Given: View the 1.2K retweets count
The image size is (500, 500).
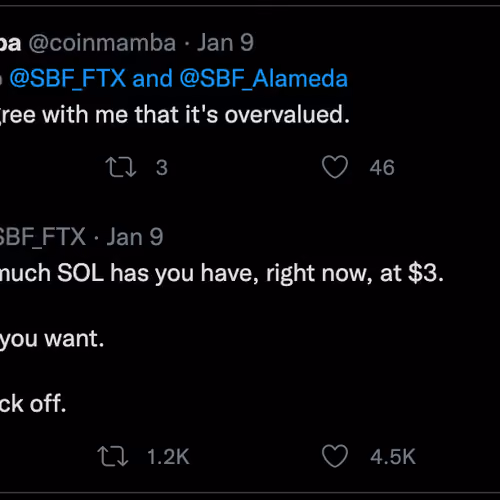Looking at the screenshot, I should pyautogui.click(x=168, y=457).
